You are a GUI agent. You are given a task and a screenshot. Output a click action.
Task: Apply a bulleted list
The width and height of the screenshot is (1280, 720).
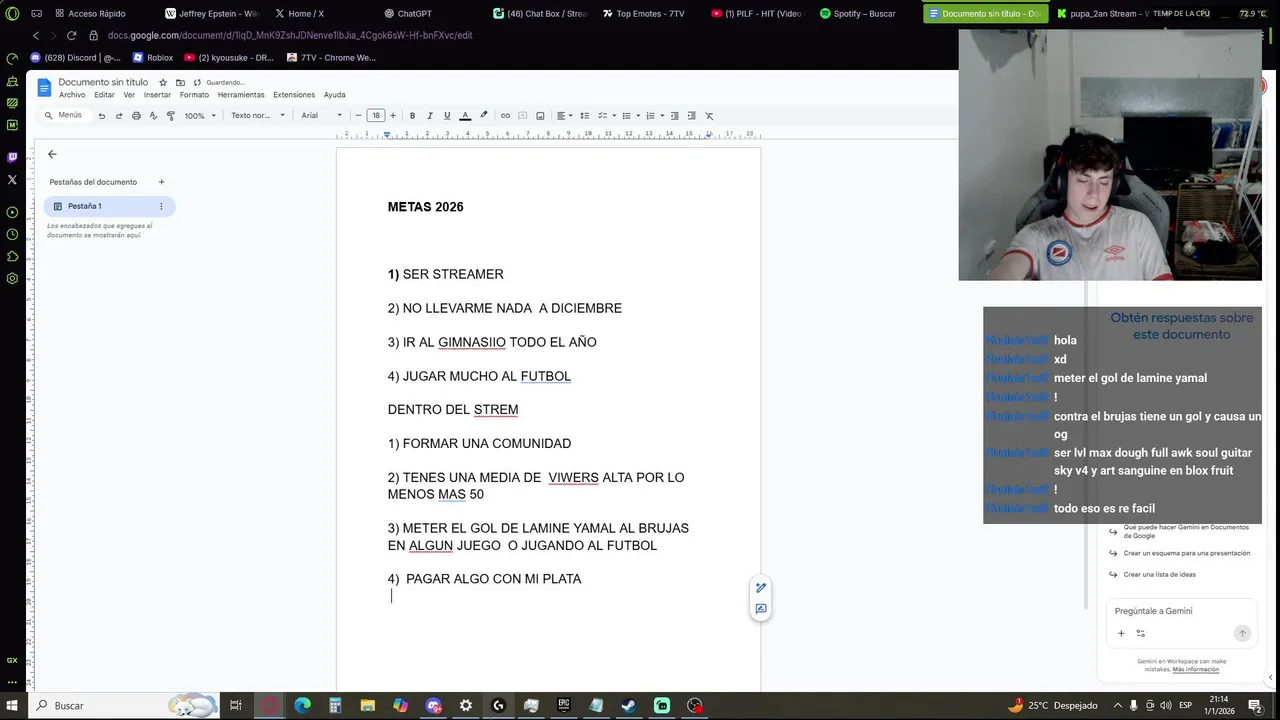[627, 116]
